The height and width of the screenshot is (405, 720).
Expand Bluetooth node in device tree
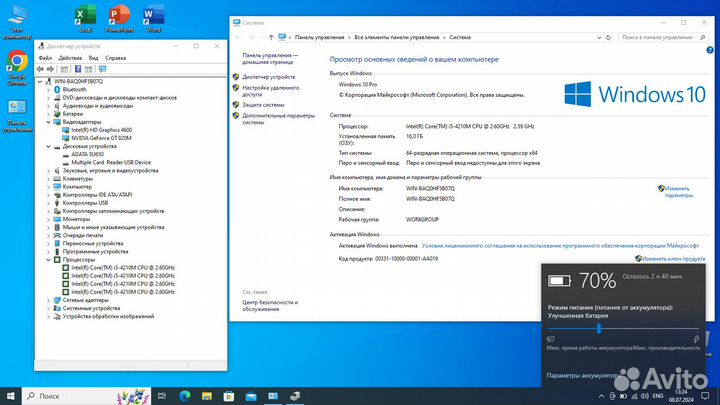tap(48, 90)
